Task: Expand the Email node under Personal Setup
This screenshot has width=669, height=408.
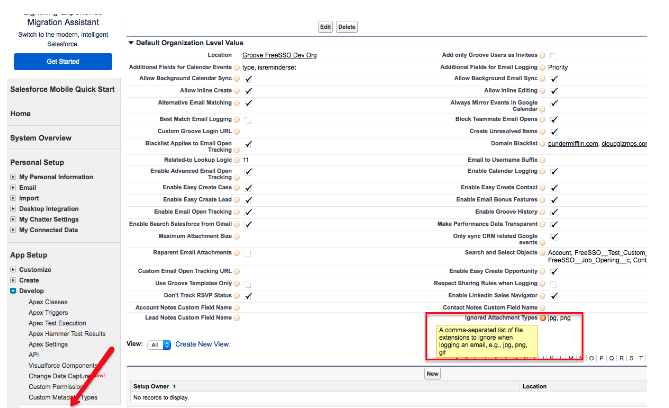Action: click(x=13, y=187)
